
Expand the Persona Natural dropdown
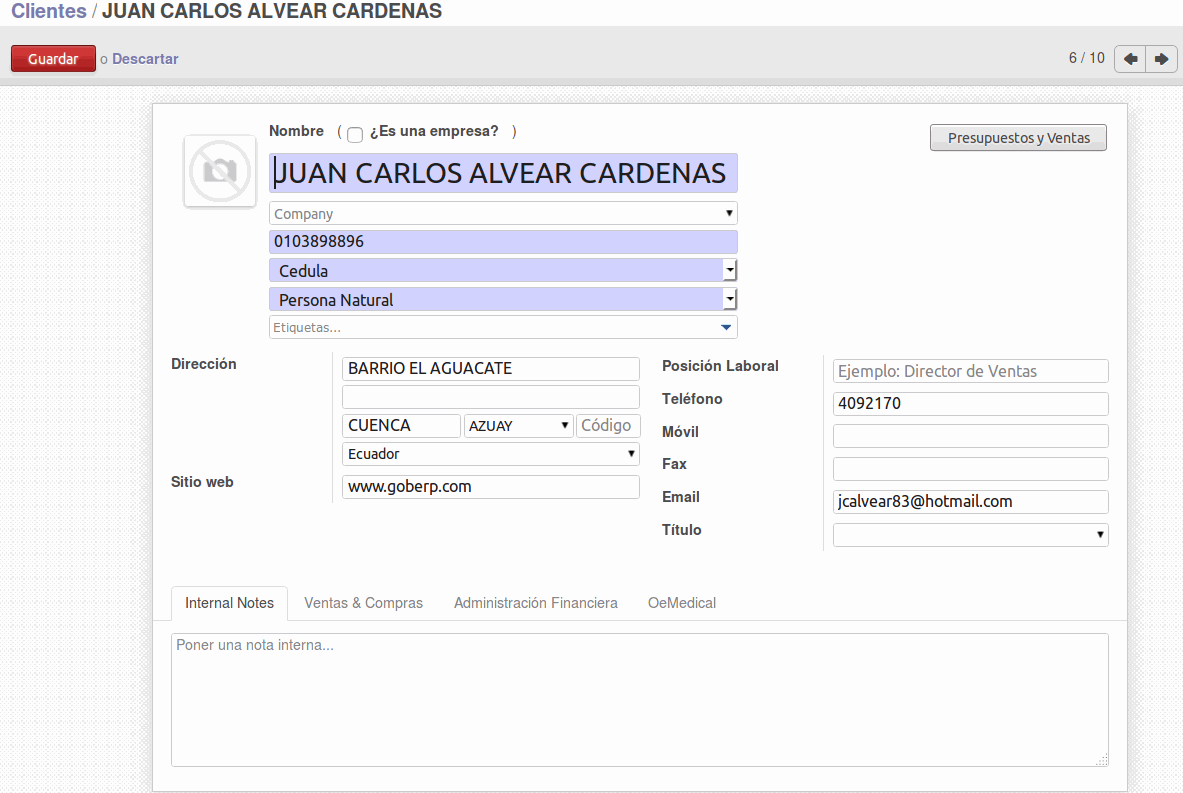(730, 300)
